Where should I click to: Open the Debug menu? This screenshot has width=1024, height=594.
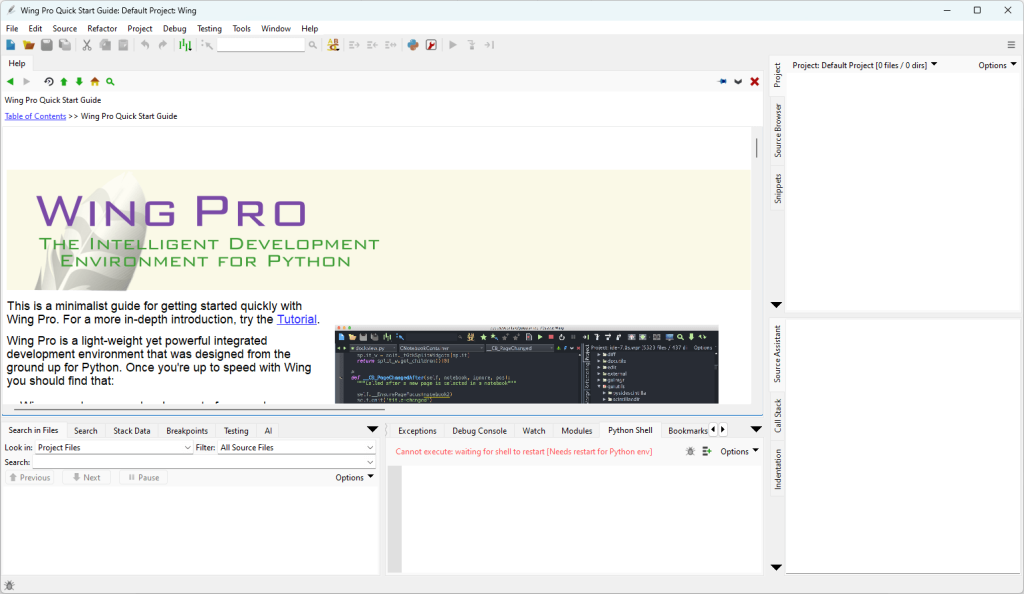point(174,28)
